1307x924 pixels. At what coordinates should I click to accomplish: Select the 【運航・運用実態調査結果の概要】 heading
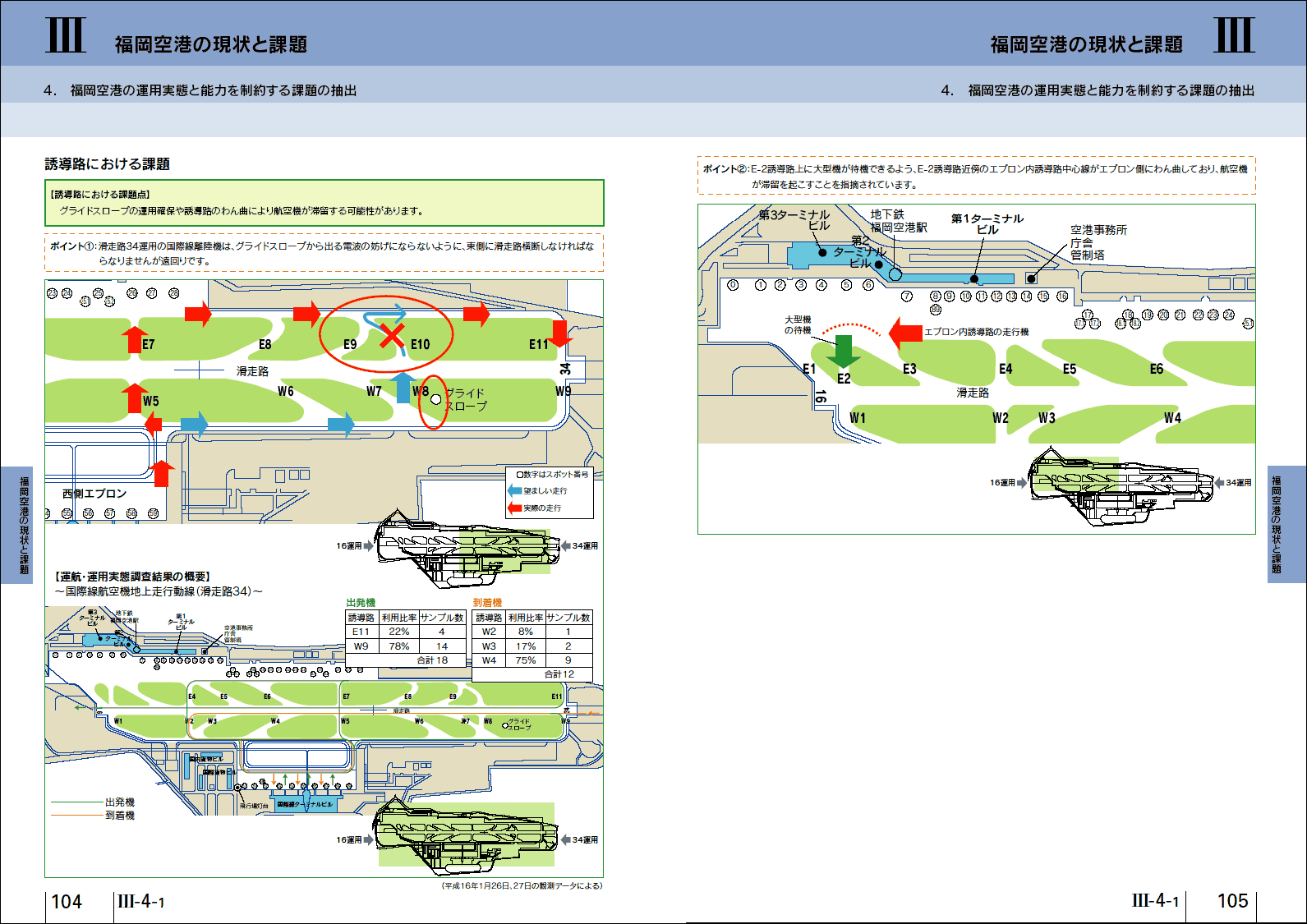click(x=133, y=577)
